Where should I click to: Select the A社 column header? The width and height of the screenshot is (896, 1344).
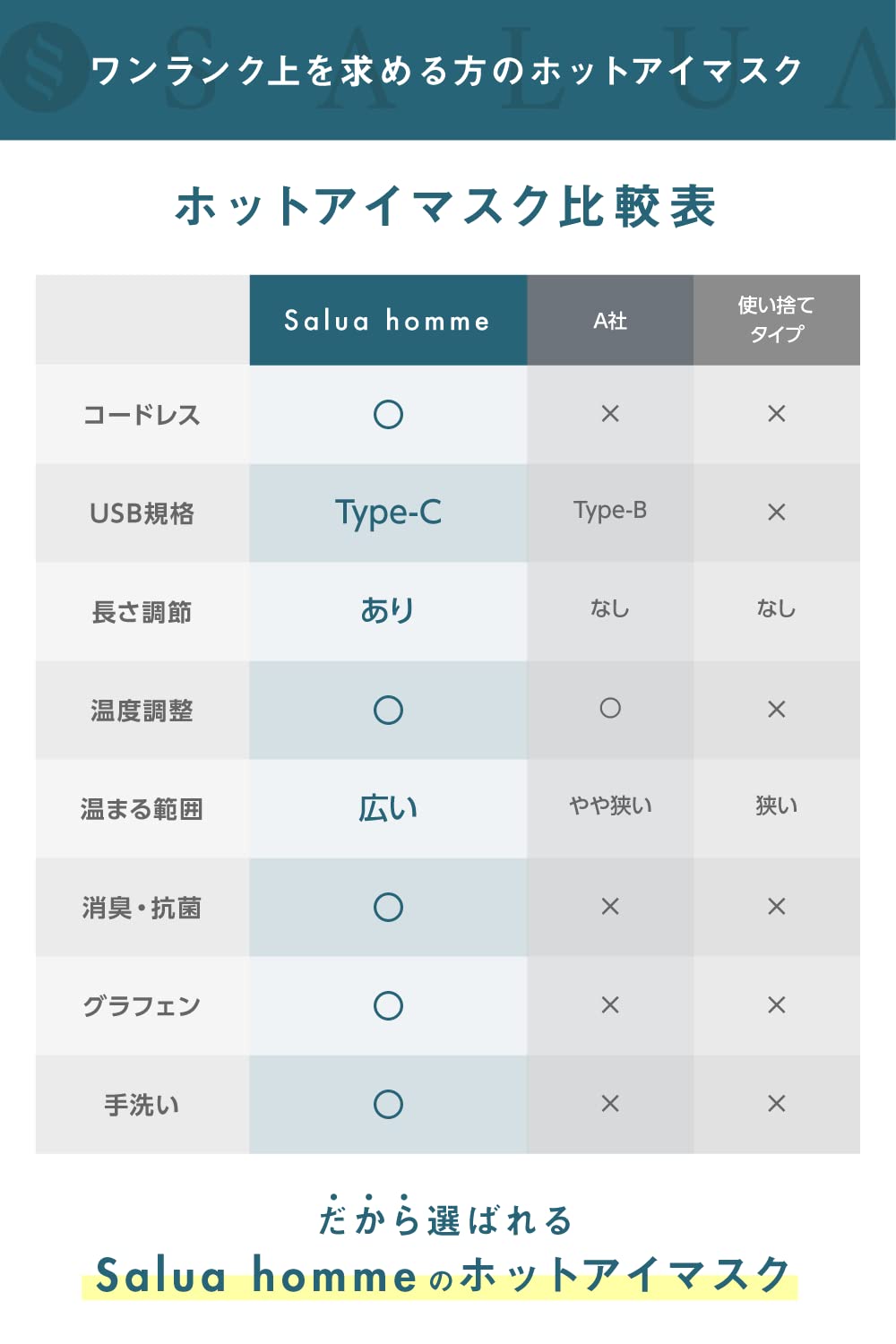pyautogui.click(x=610, y=320)
